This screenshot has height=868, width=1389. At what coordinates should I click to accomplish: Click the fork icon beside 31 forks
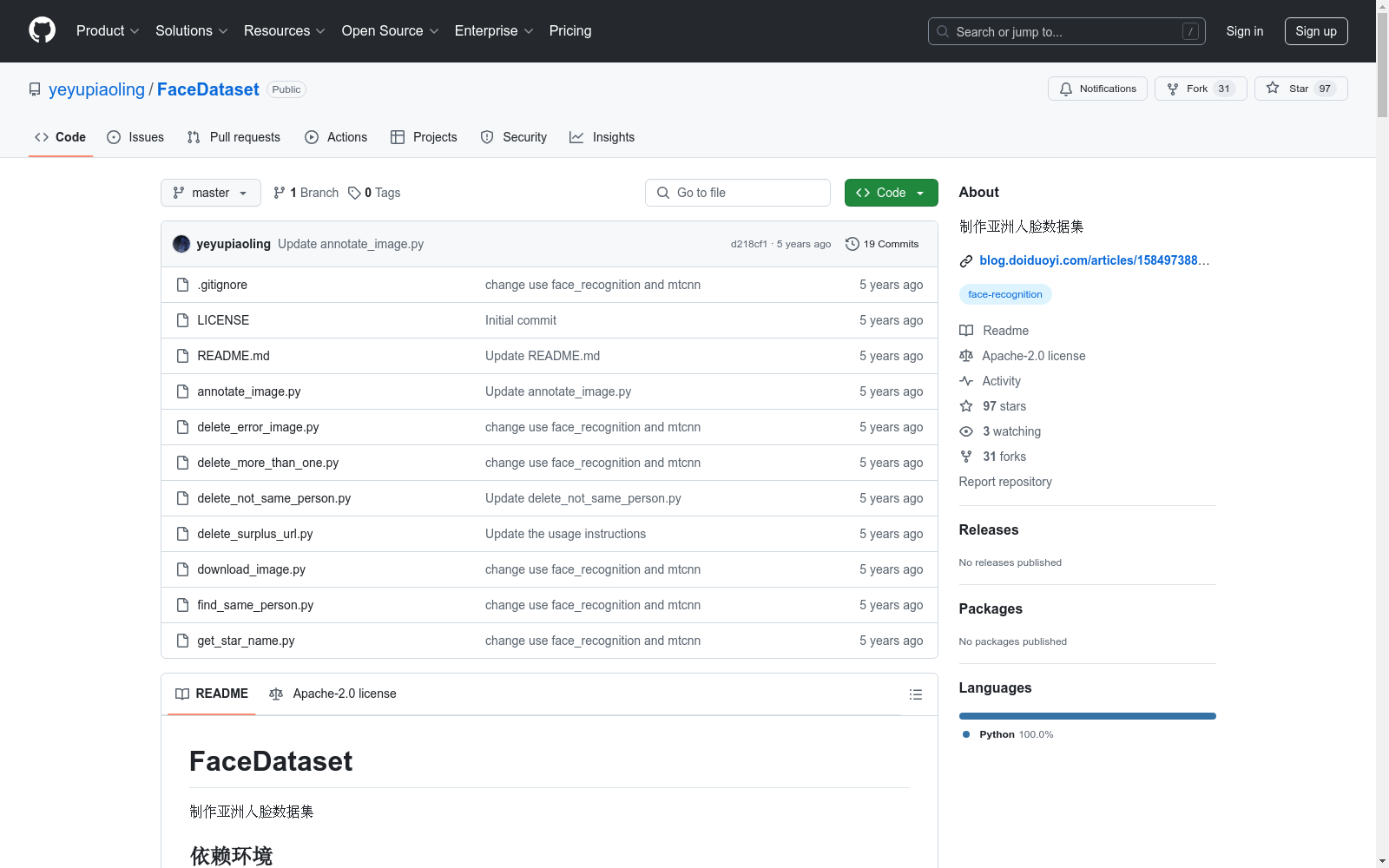tap(966, 457)
